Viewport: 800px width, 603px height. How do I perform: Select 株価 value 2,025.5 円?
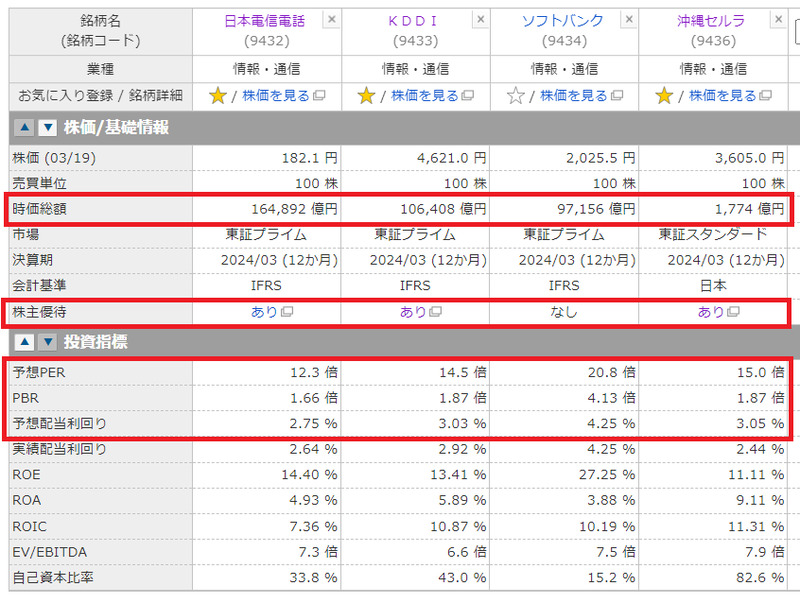click(601, 158)
